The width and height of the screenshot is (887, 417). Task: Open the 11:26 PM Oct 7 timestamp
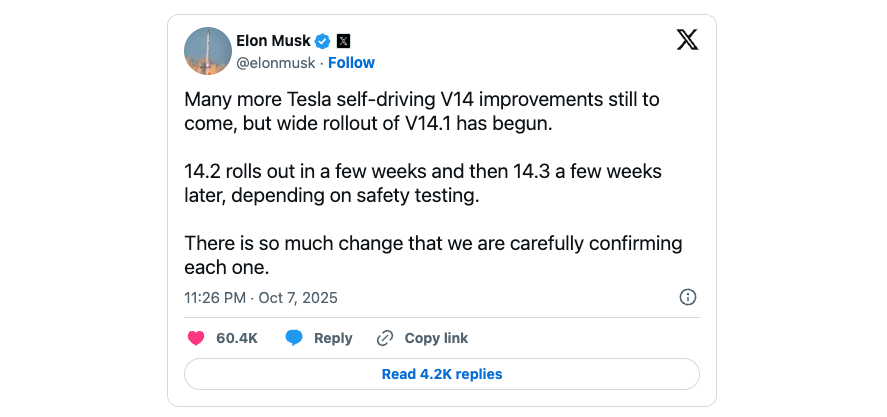click(261, 297)
